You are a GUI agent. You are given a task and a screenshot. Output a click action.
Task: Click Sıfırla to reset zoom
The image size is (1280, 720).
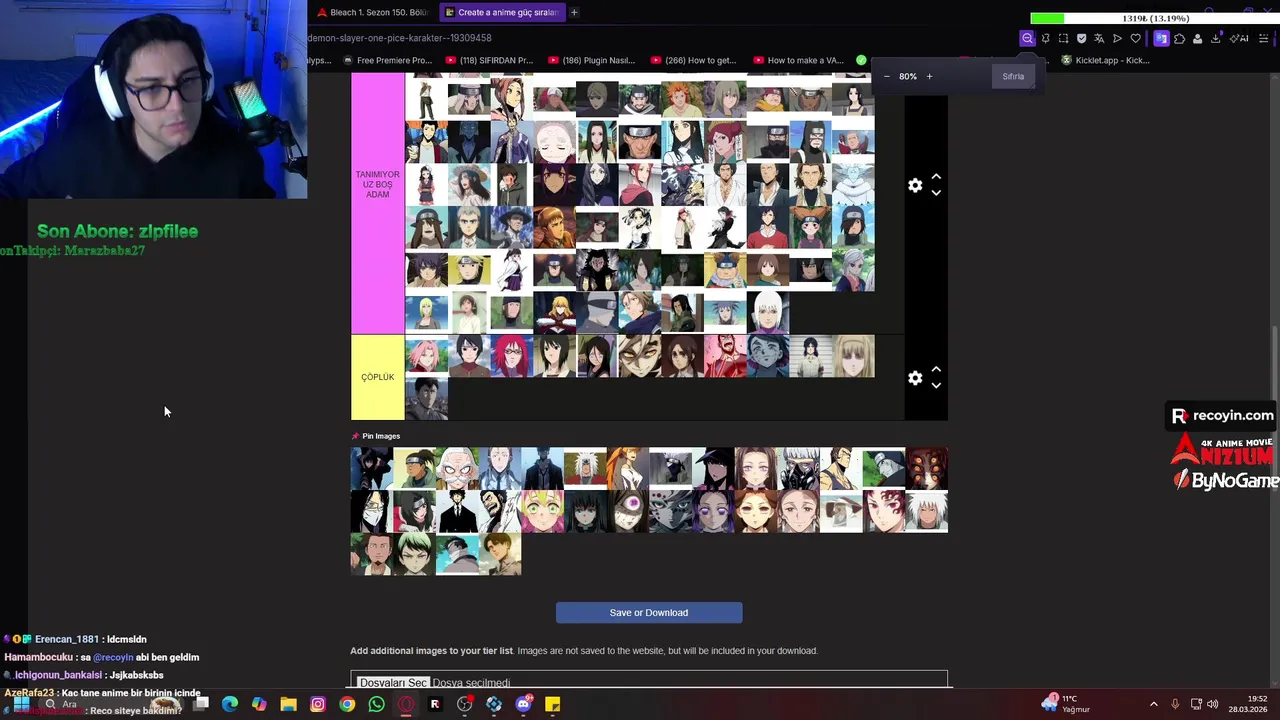click(1013, 76)
